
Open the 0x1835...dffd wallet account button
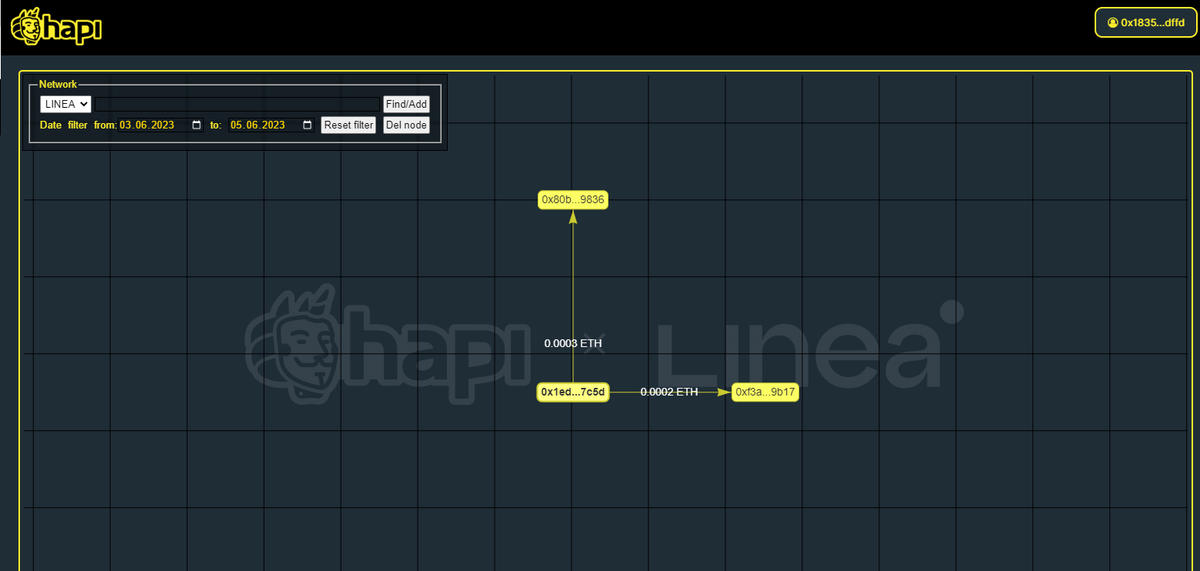tap(1144, 22)
